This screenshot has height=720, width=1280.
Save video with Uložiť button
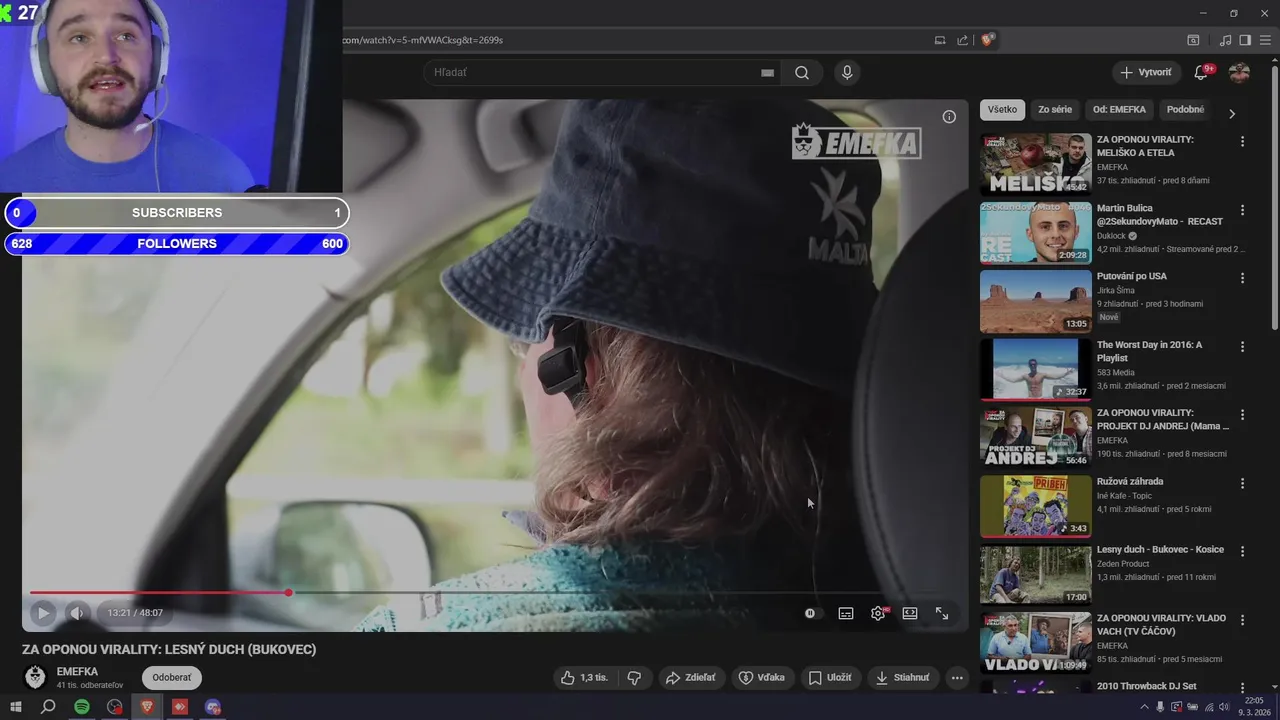(x=830, y=677)
